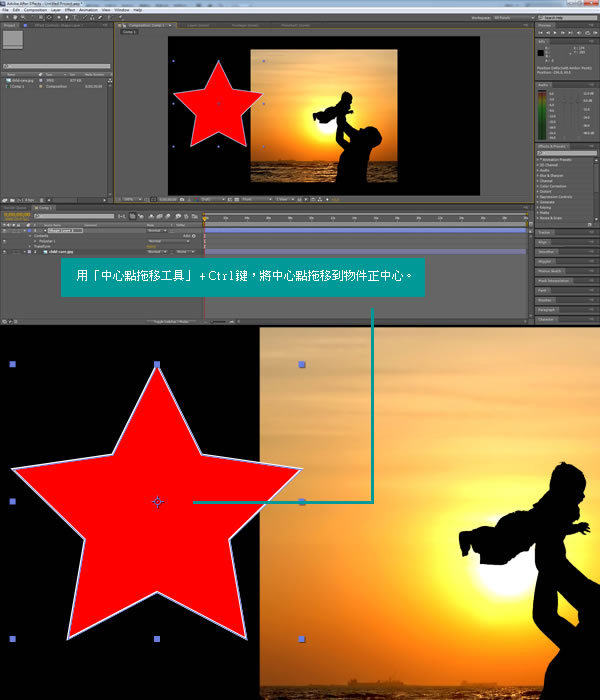
Task: Toggle Polystar 1 visibility eye
Action: point(4,241)
